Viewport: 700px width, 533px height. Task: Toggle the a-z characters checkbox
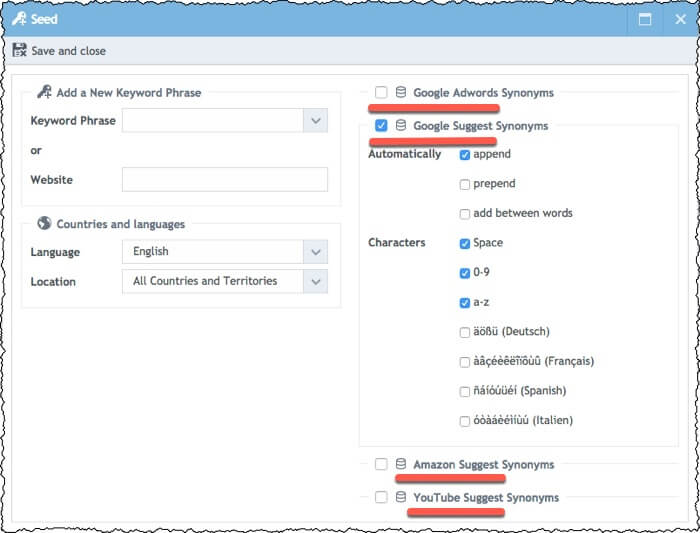465,303
